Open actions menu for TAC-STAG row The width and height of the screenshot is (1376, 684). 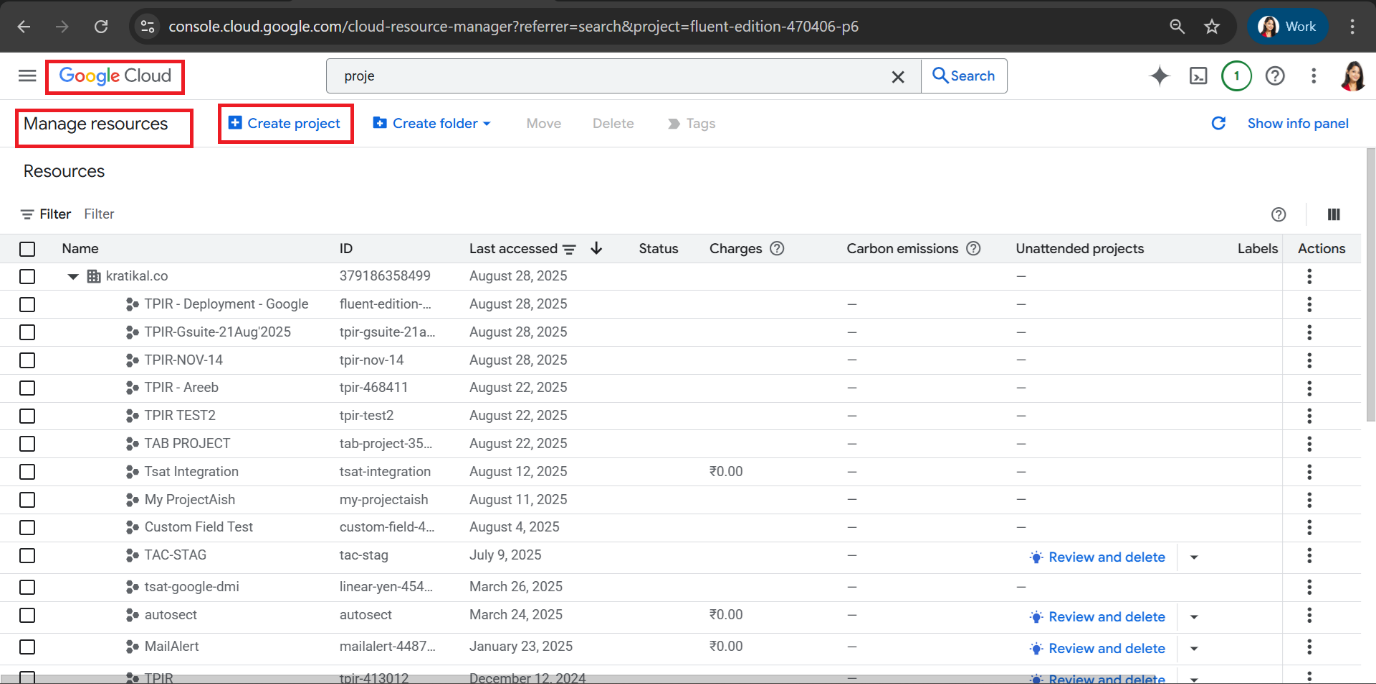pyautogui.click(x=1309, y=557)
